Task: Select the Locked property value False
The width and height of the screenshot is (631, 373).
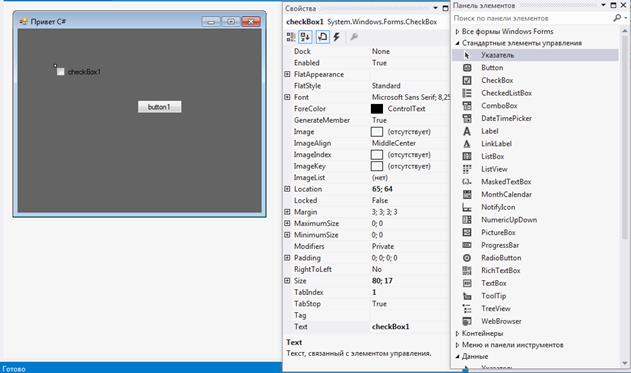Action: [380, 200]
